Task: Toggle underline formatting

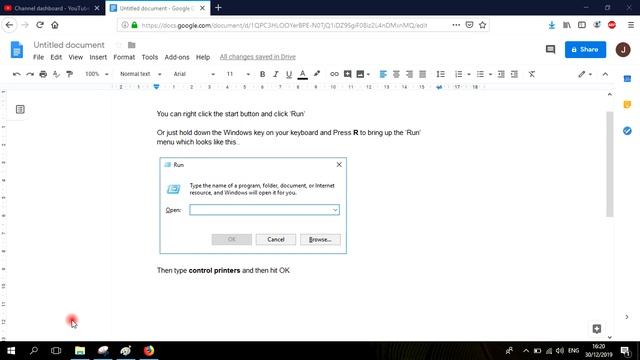Action: tap(289, 74)
